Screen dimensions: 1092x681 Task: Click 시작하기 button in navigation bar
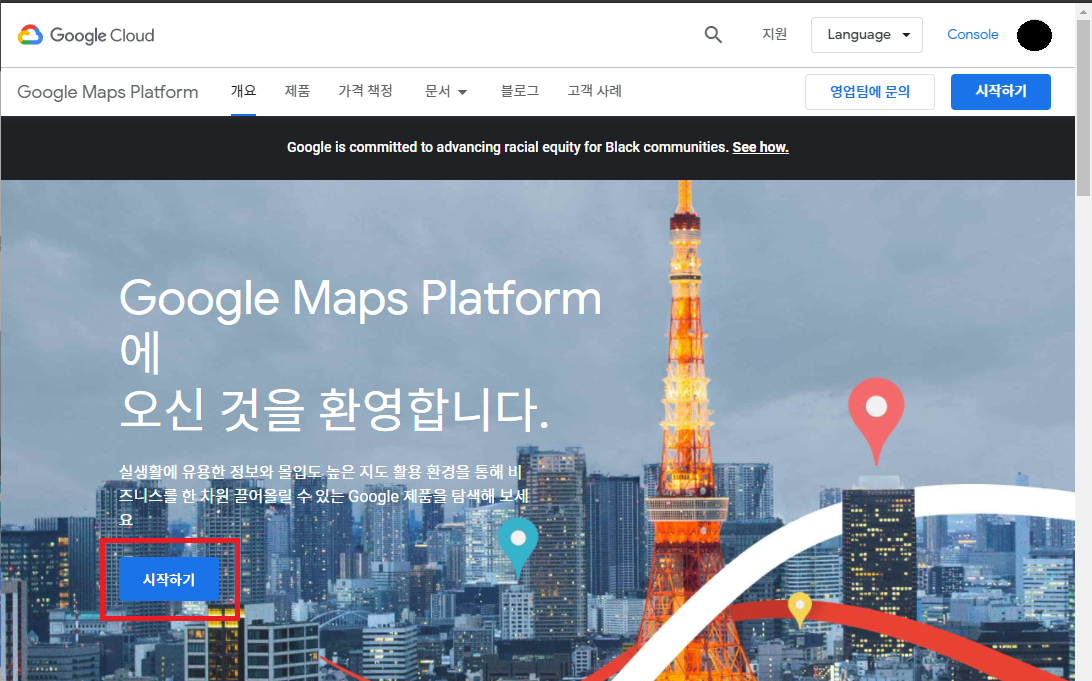coord(1001,92)
